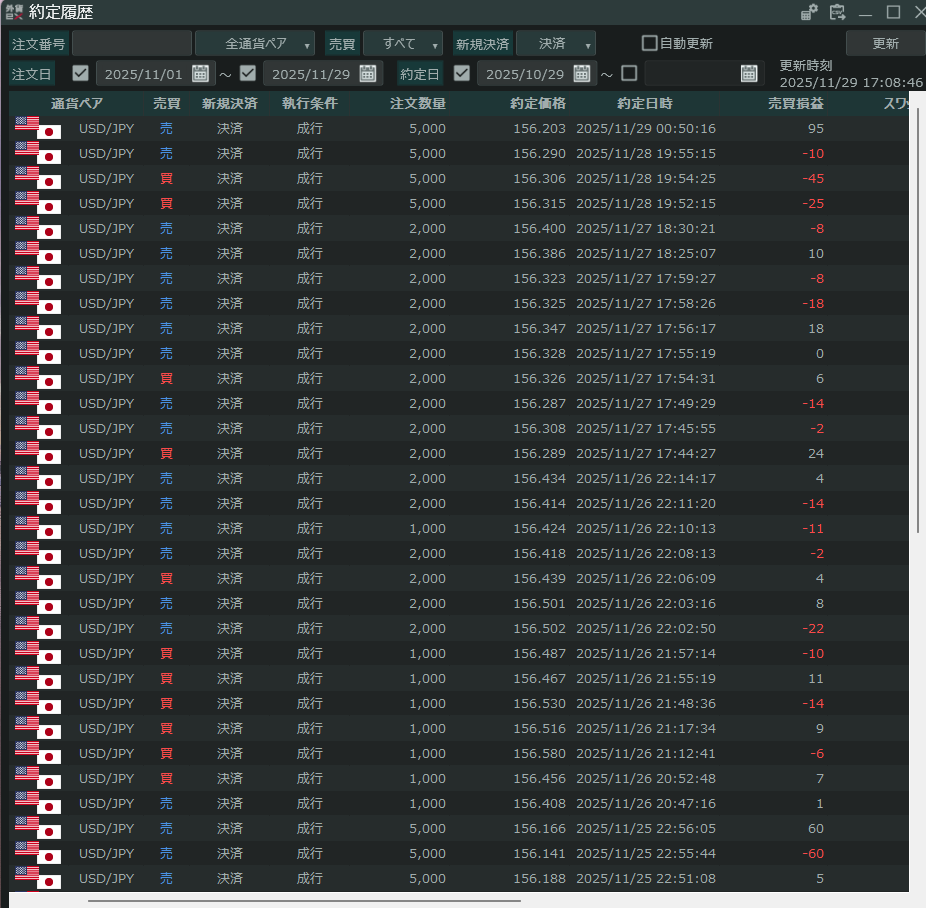Enable the 自動更新 auto-refresh checkbox
Screen dimensions: 926x908
point(650,43)
